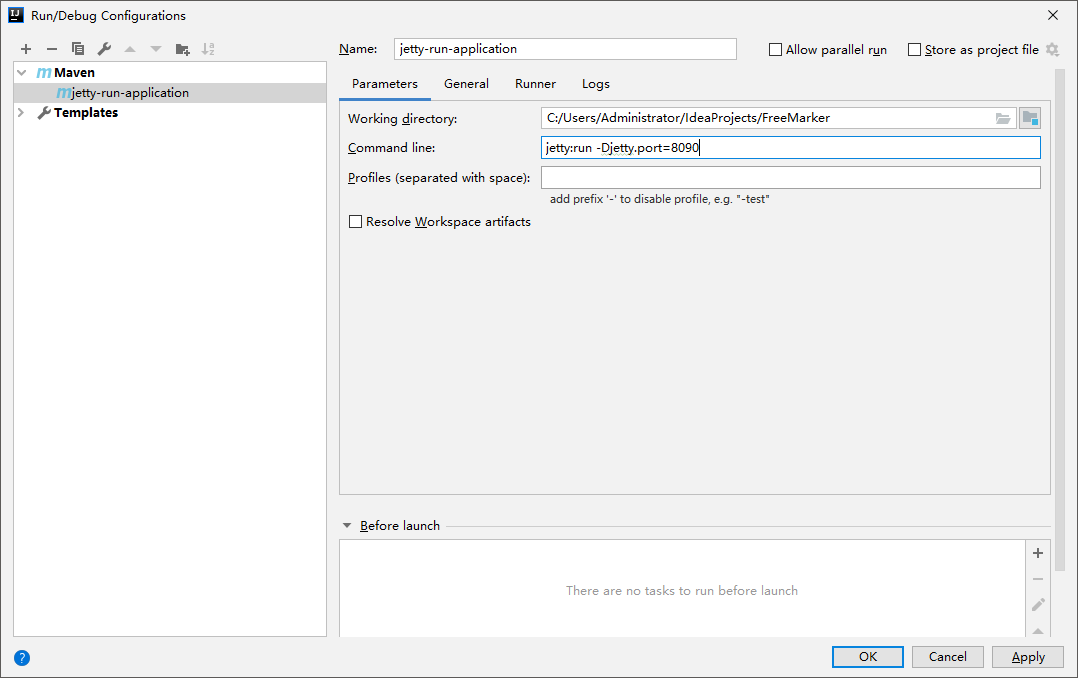Toggle Store as project file checkbox
1078x678 pixels.
point(914,50)
